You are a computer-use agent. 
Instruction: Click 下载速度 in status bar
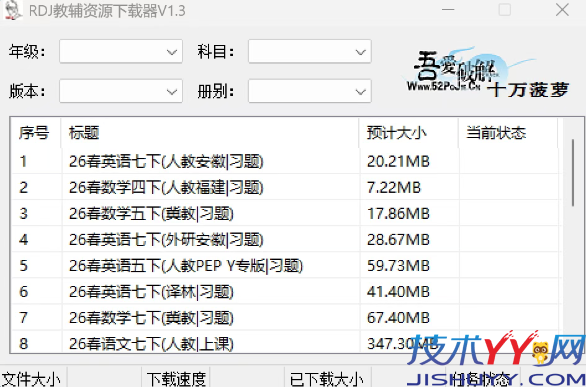176,378
